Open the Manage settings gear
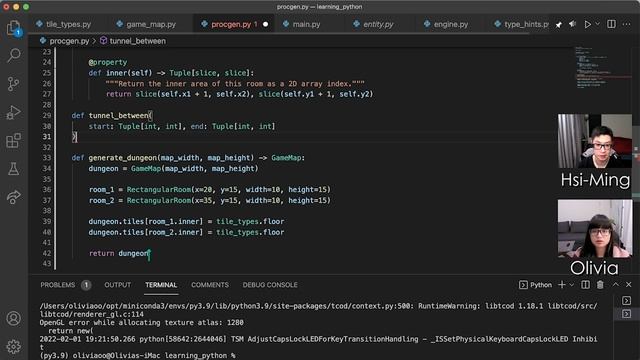Screen dimensions: 640x360 pos(13,347)
